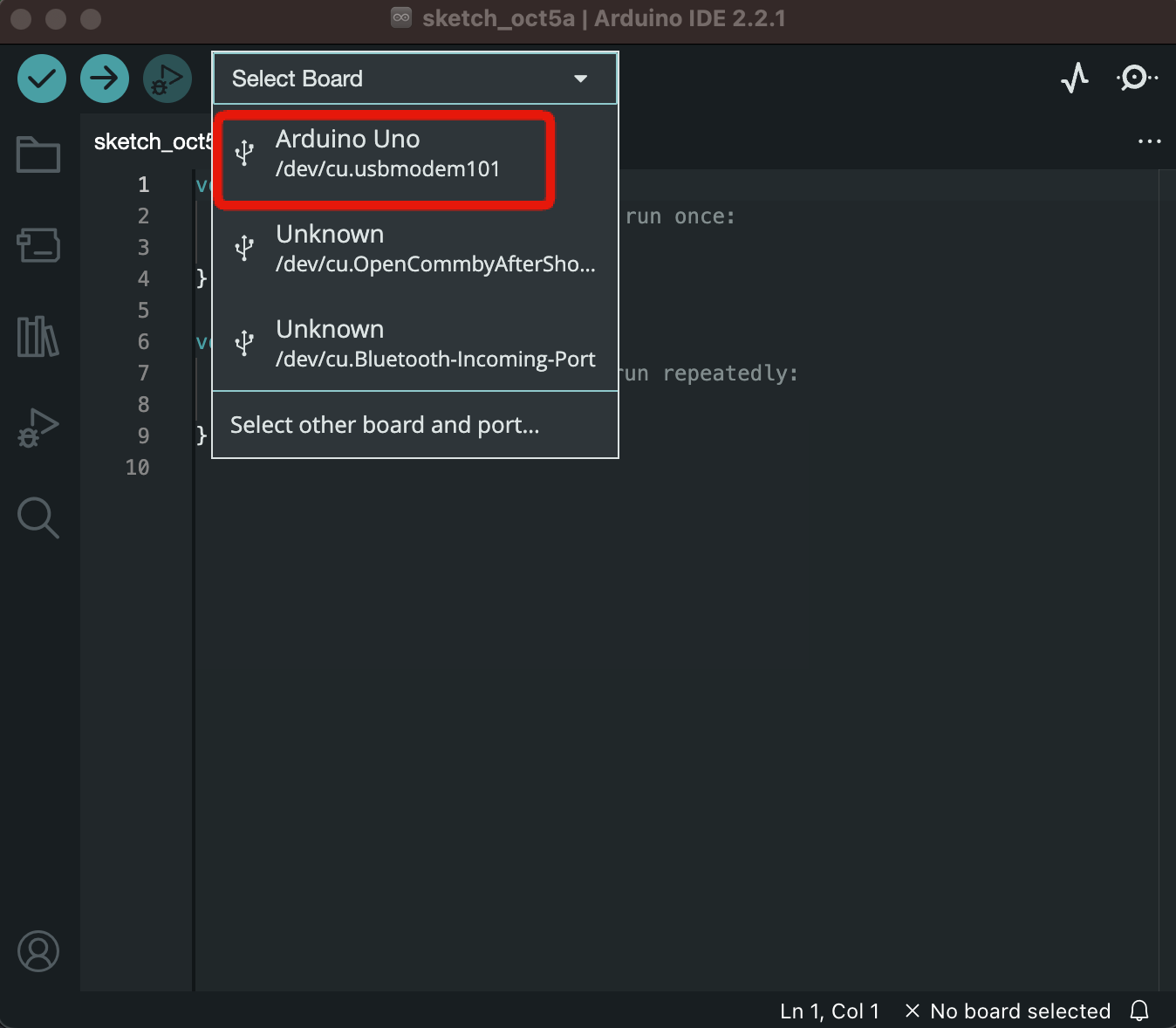Open the editor three-dots overflow menu
This screenshot has width=1176, height=1028.
(x=1149, y=141)
